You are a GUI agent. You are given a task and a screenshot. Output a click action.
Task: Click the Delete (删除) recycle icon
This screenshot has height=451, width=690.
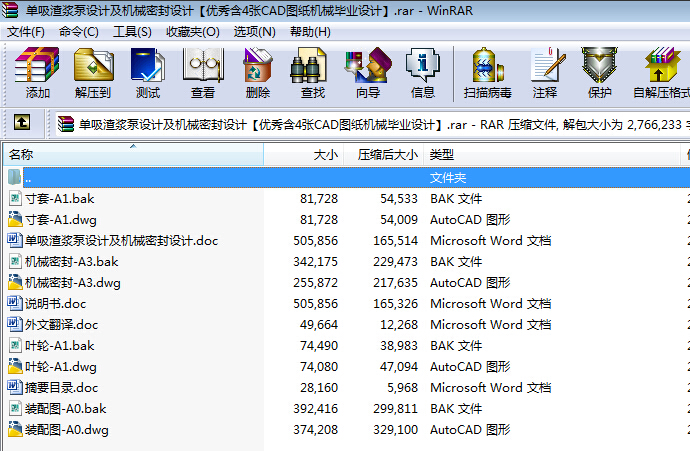(x=258, y=65)
